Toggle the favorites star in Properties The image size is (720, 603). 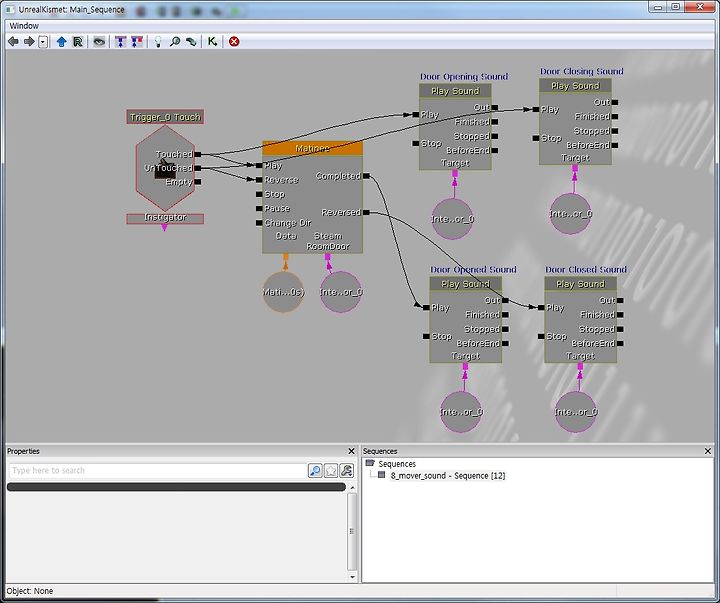331,470
